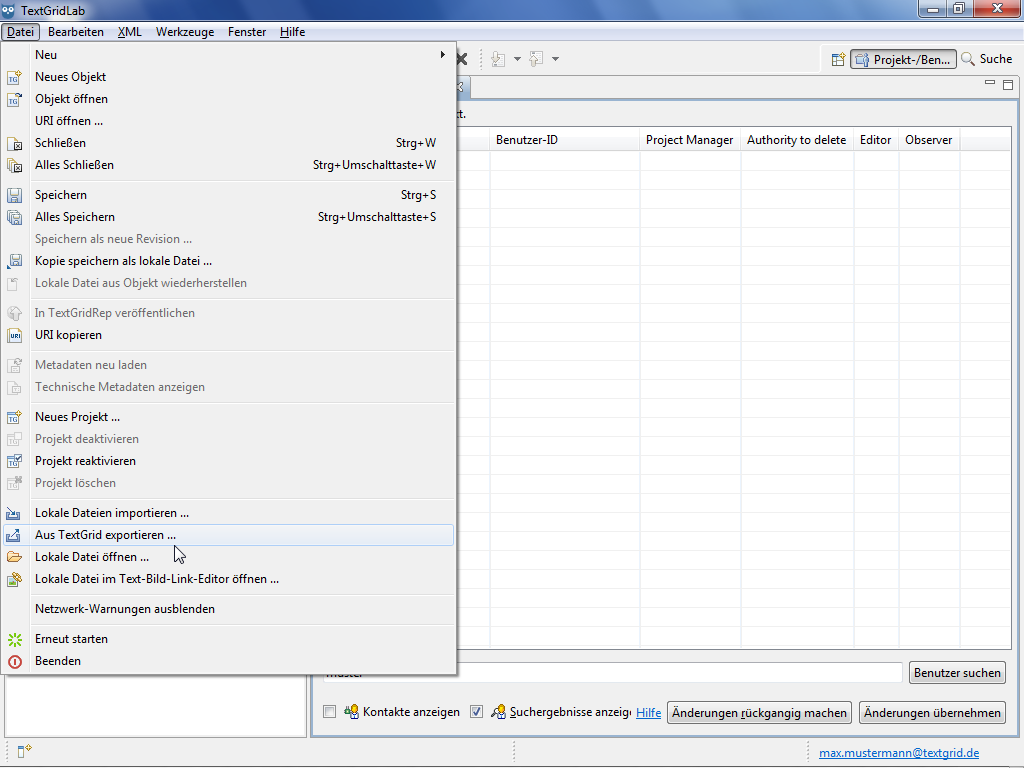Uncheck the Suchergebnisse anzeigen checkbox
Screen dimensions: 1024x768
tap(477, 712)
